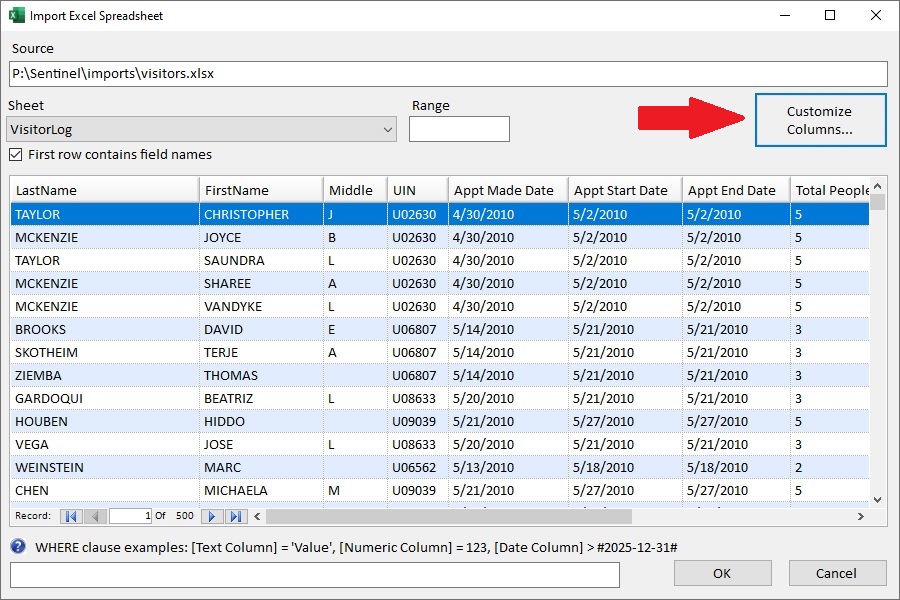900x600 pixels.
Task: Select the SHAREE first name cell
Action: coord(261,283)
